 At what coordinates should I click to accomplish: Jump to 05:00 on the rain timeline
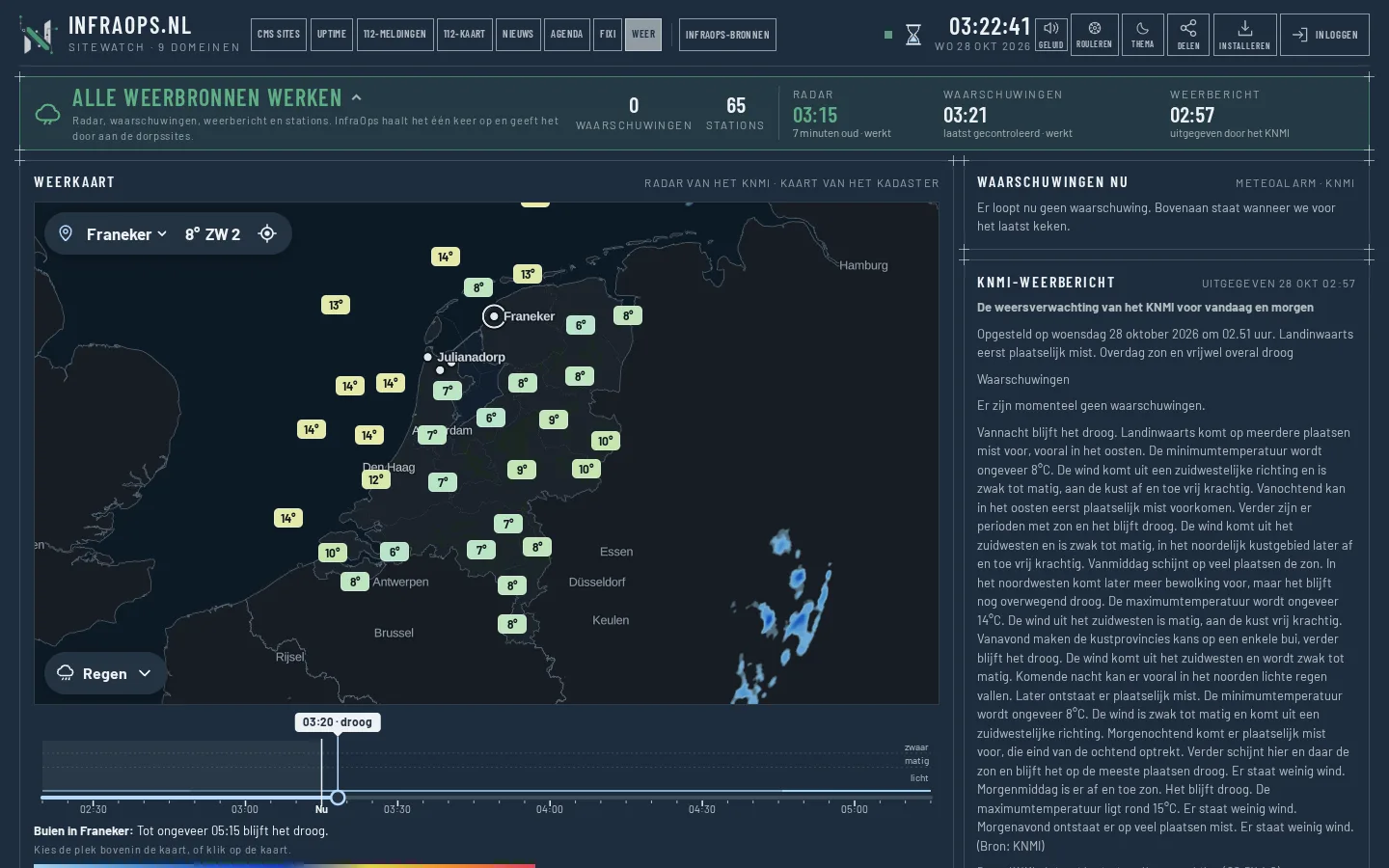coord(854,809)
